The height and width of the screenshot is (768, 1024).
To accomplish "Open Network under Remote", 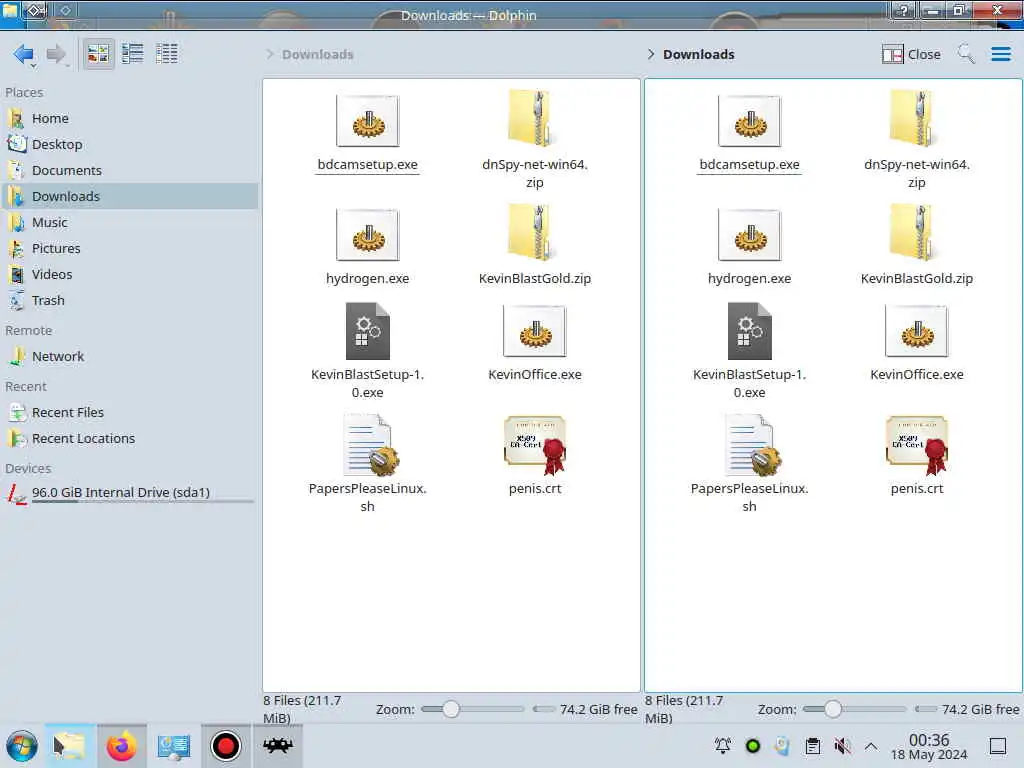I will (x=129, y=357).
